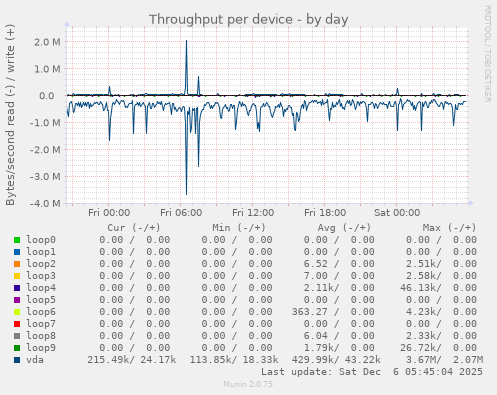Image resolution: width=497 pixels, height=395 pixels.
Task: Click the tallest write spike in graph
Action: [186, 67]
